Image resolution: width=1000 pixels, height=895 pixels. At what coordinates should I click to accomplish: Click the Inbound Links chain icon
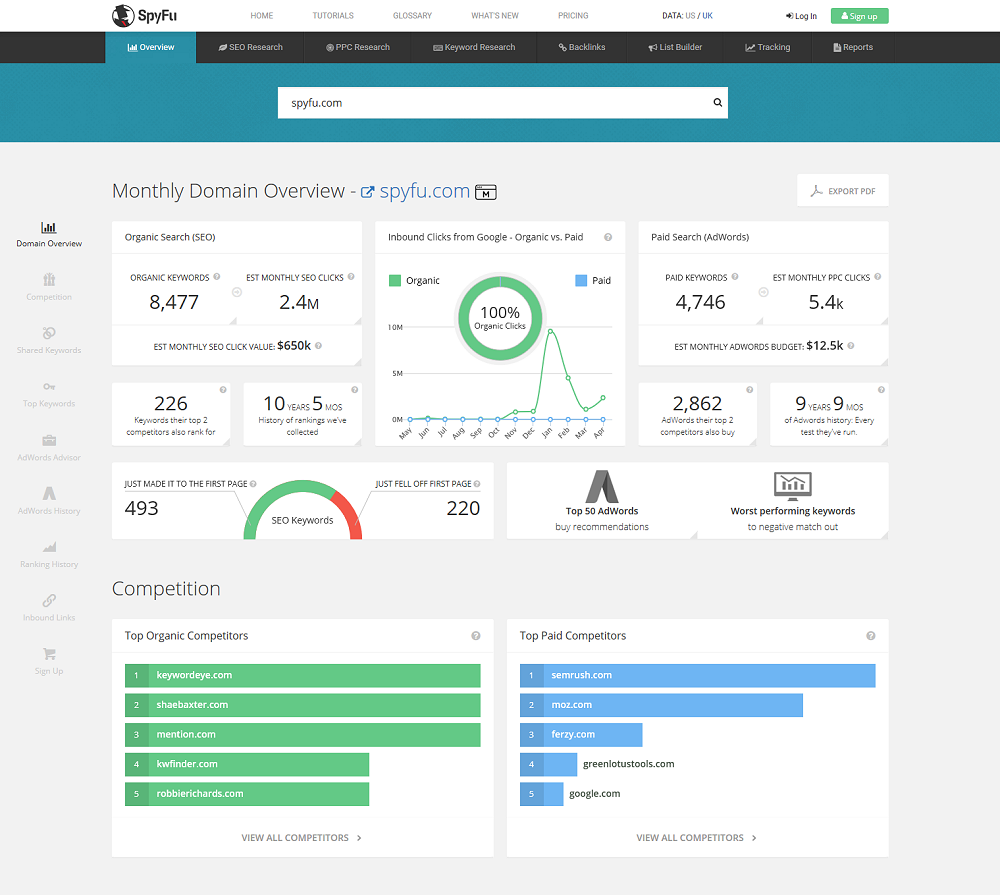click(49, 600)
